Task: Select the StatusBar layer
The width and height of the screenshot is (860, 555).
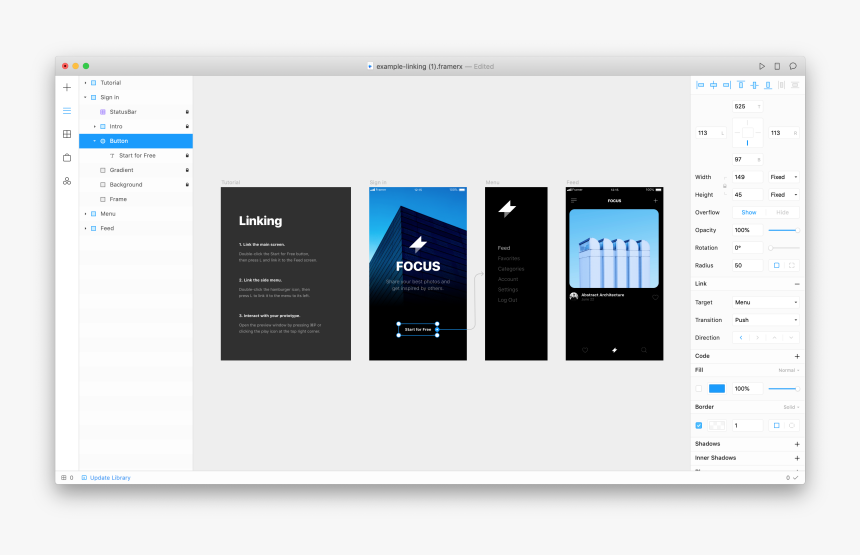Action: pyautogui.click(x=136, y=112)
